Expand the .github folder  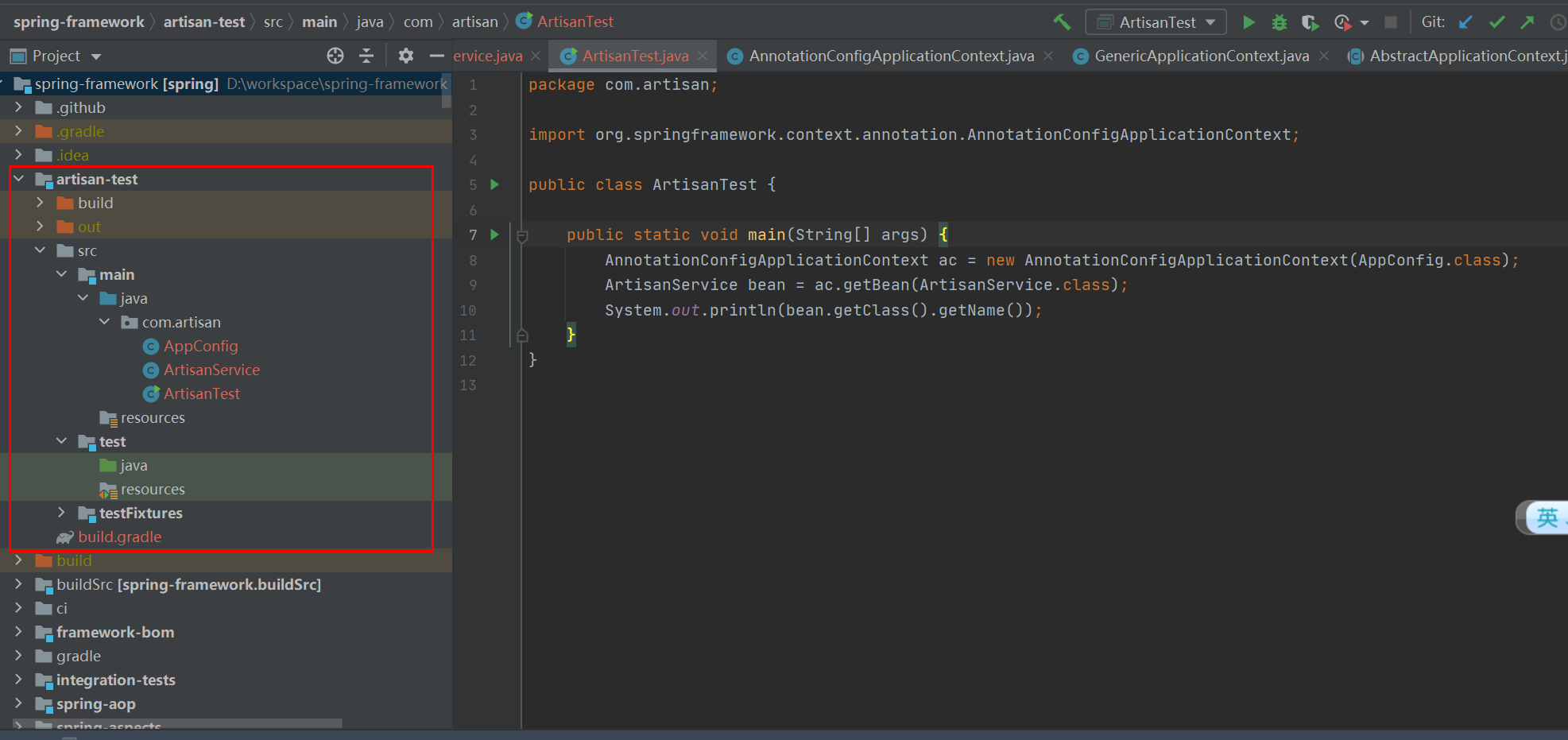coord(18,107)
